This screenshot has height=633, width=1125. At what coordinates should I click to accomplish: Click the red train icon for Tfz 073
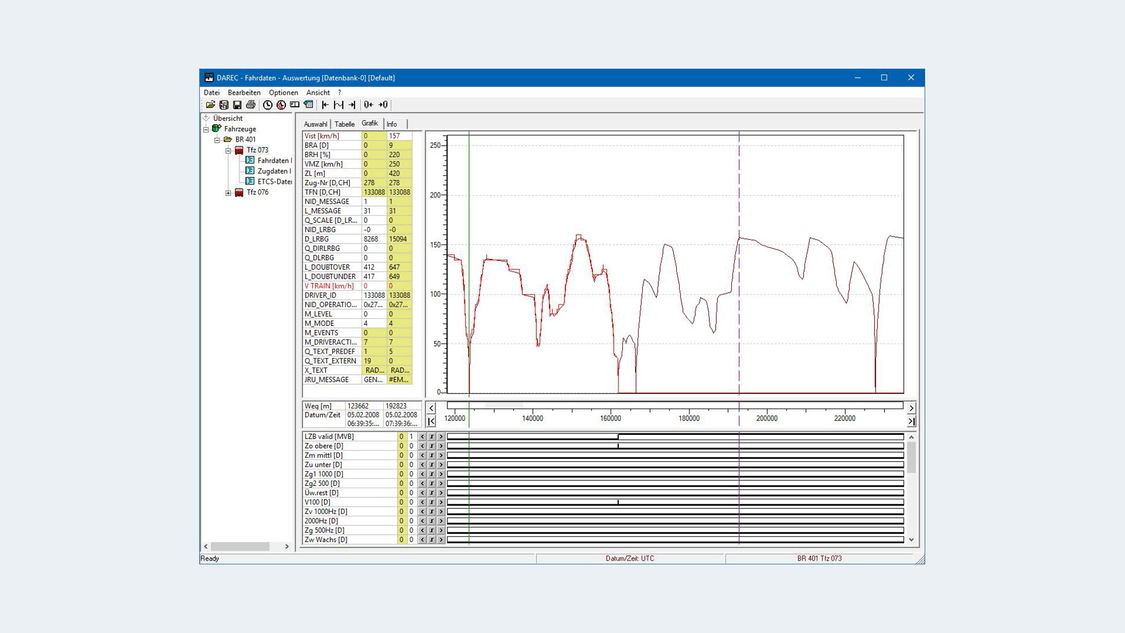(239, 150)
